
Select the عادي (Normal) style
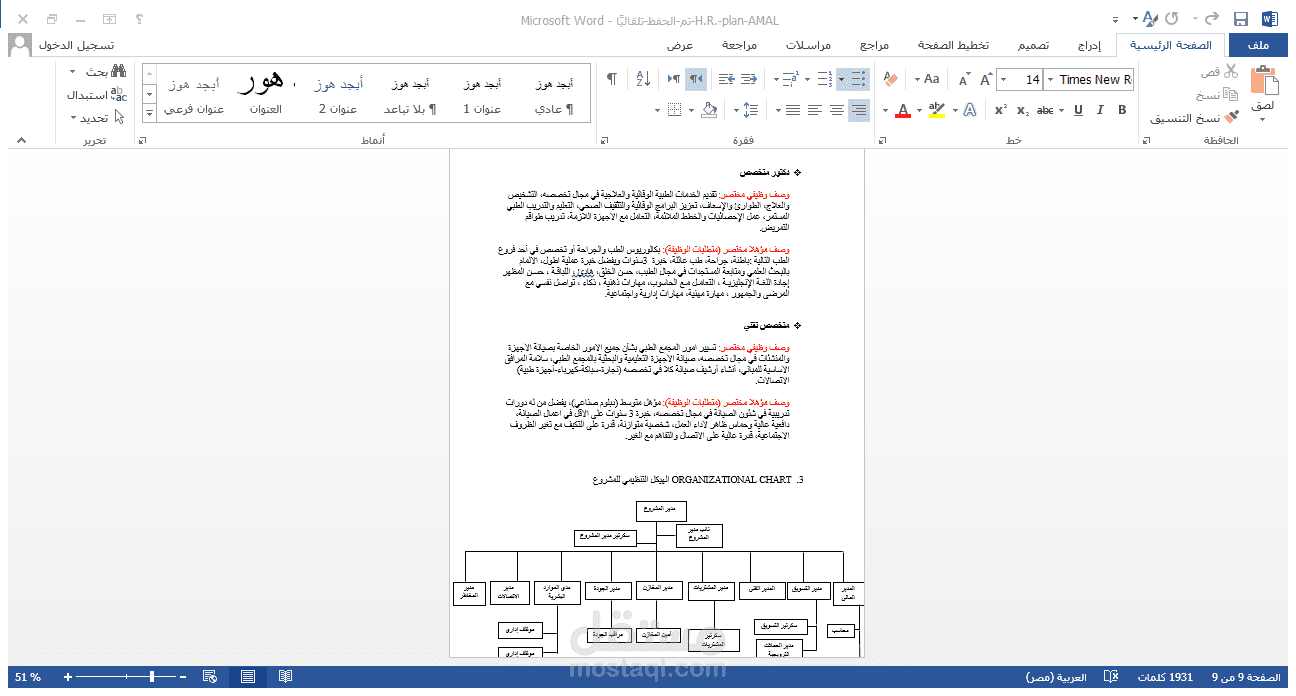pyautogui.click(x=553, y=96)
